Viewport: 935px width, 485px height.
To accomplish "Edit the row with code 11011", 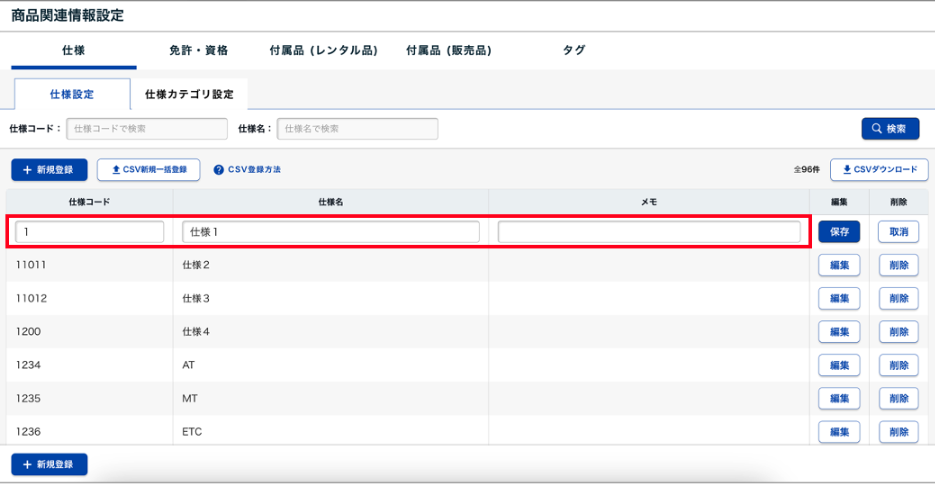I will tap(839, 265).
